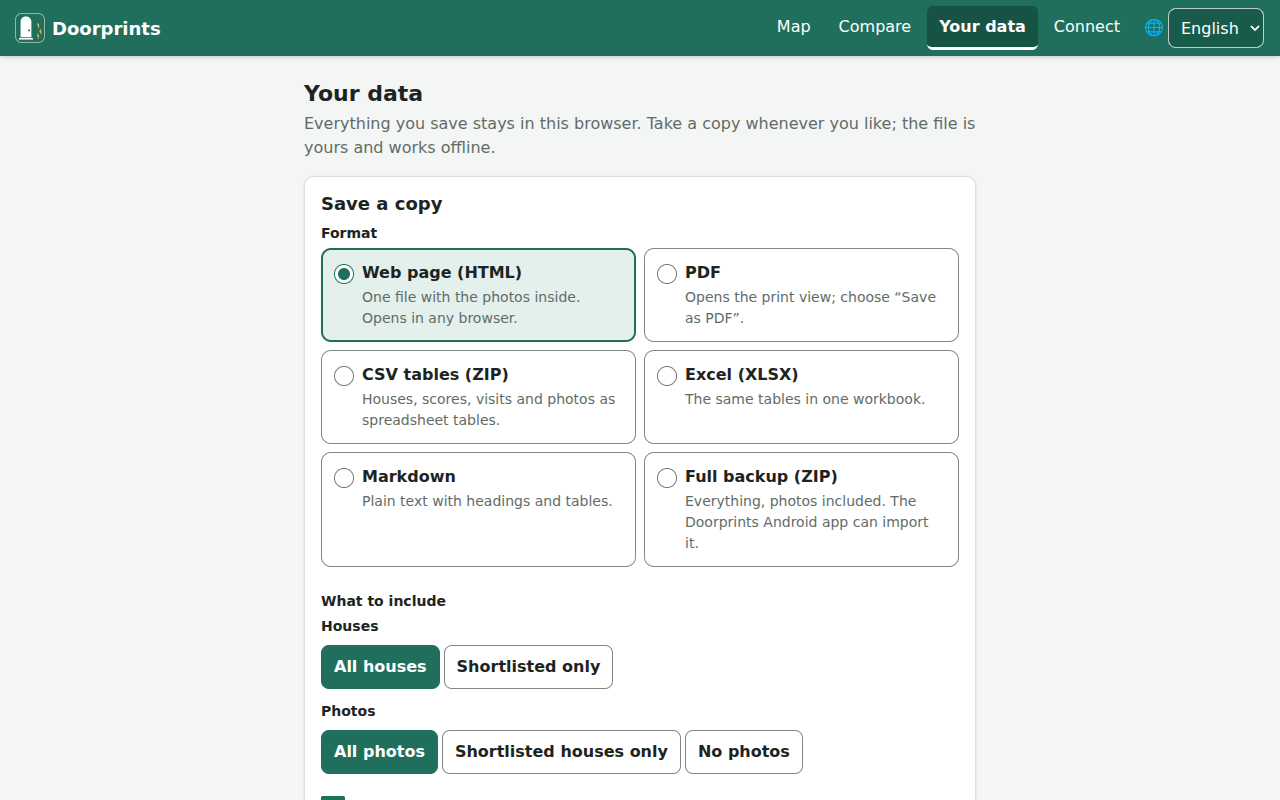Click the All houses button
This screenshot has width=1280, height=800.
pyautogui.click(x=380, y=667)
